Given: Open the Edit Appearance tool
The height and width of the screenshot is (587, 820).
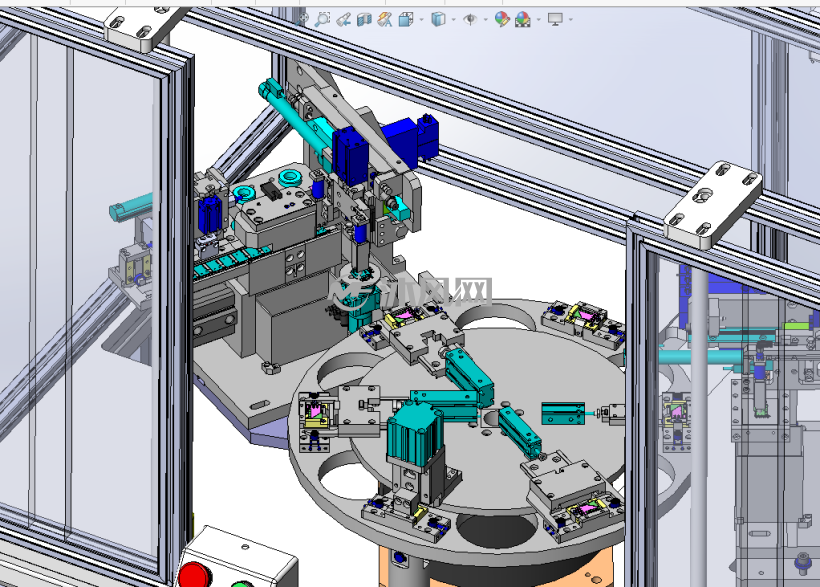Looking at the screenshot, I should [x=502, y=19].
